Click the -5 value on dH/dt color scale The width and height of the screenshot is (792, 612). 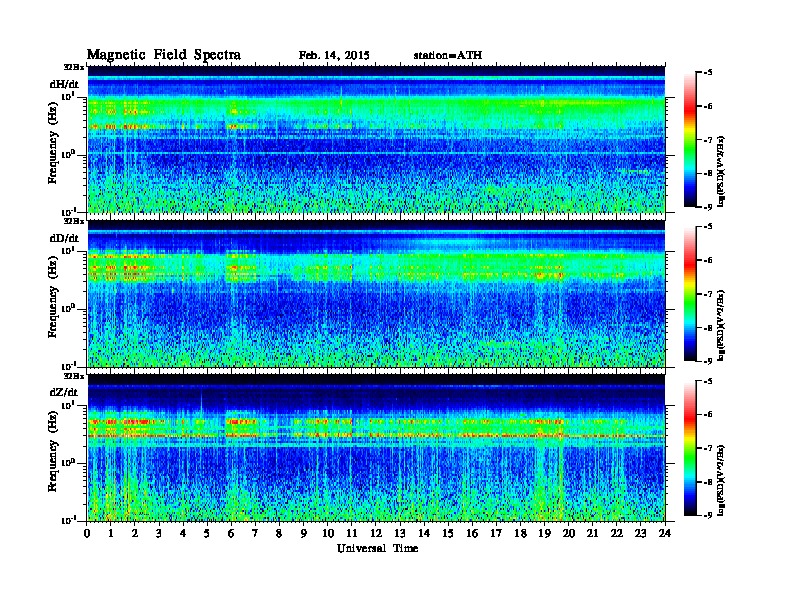click(x=708, y=73)
